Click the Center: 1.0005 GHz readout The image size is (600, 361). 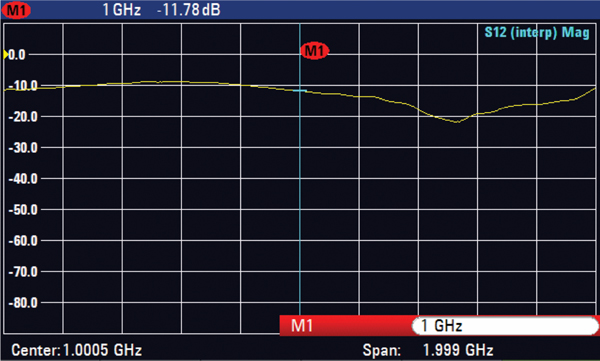[x=77, y=350]
